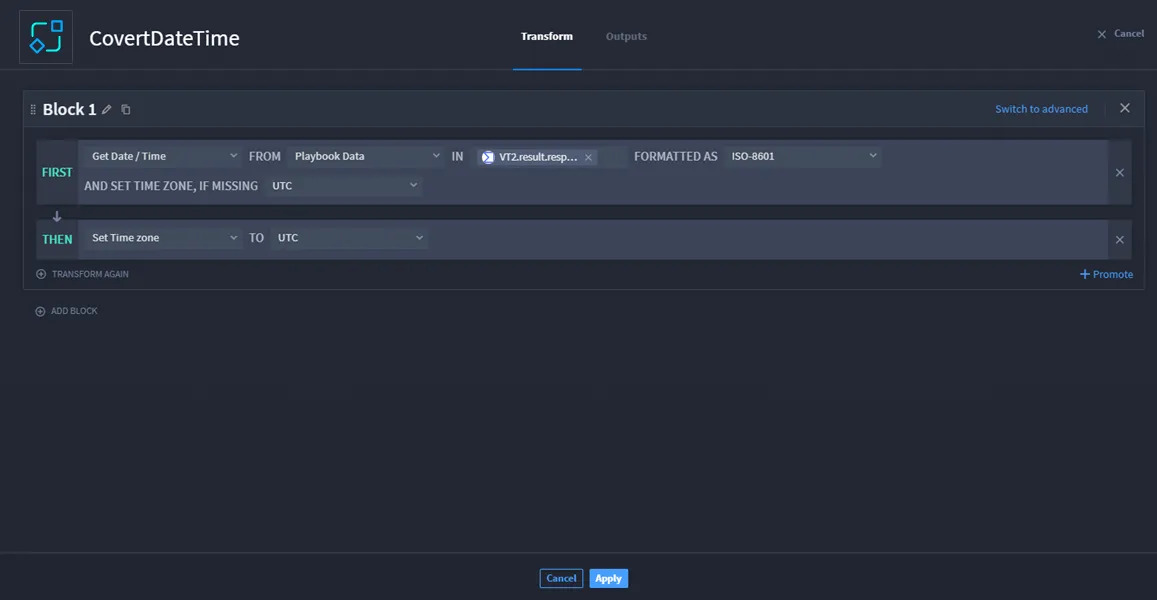The image size is (1157, 600).
Task: Click the Switch to advanced link
Action: [1041, 108]
